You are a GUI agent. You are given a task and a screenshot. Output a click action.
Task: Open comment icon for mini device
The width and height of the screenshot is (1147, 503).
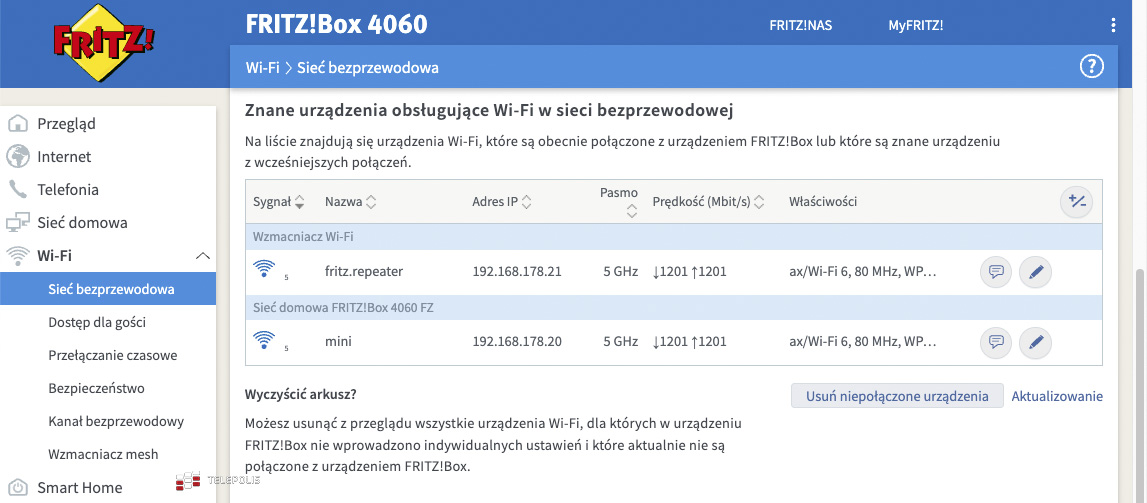pos(995,343)
